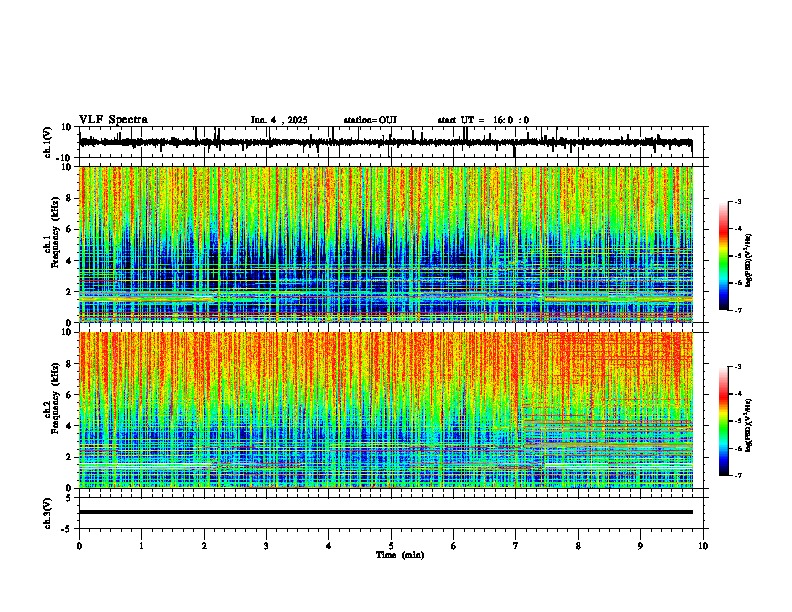Click the ch.2 spectrogram color scale bar
The image size is (792, 612).
click(x=723, y=421)
